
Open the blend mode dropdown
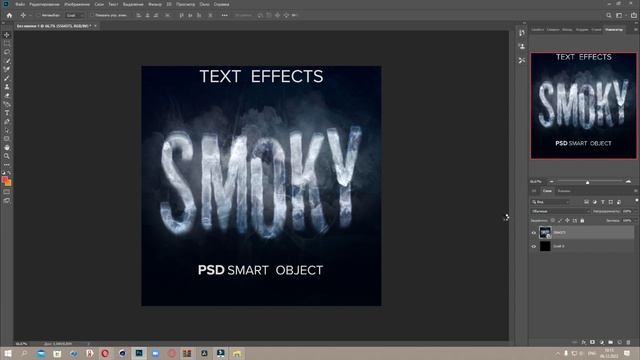tap(560, 211)
